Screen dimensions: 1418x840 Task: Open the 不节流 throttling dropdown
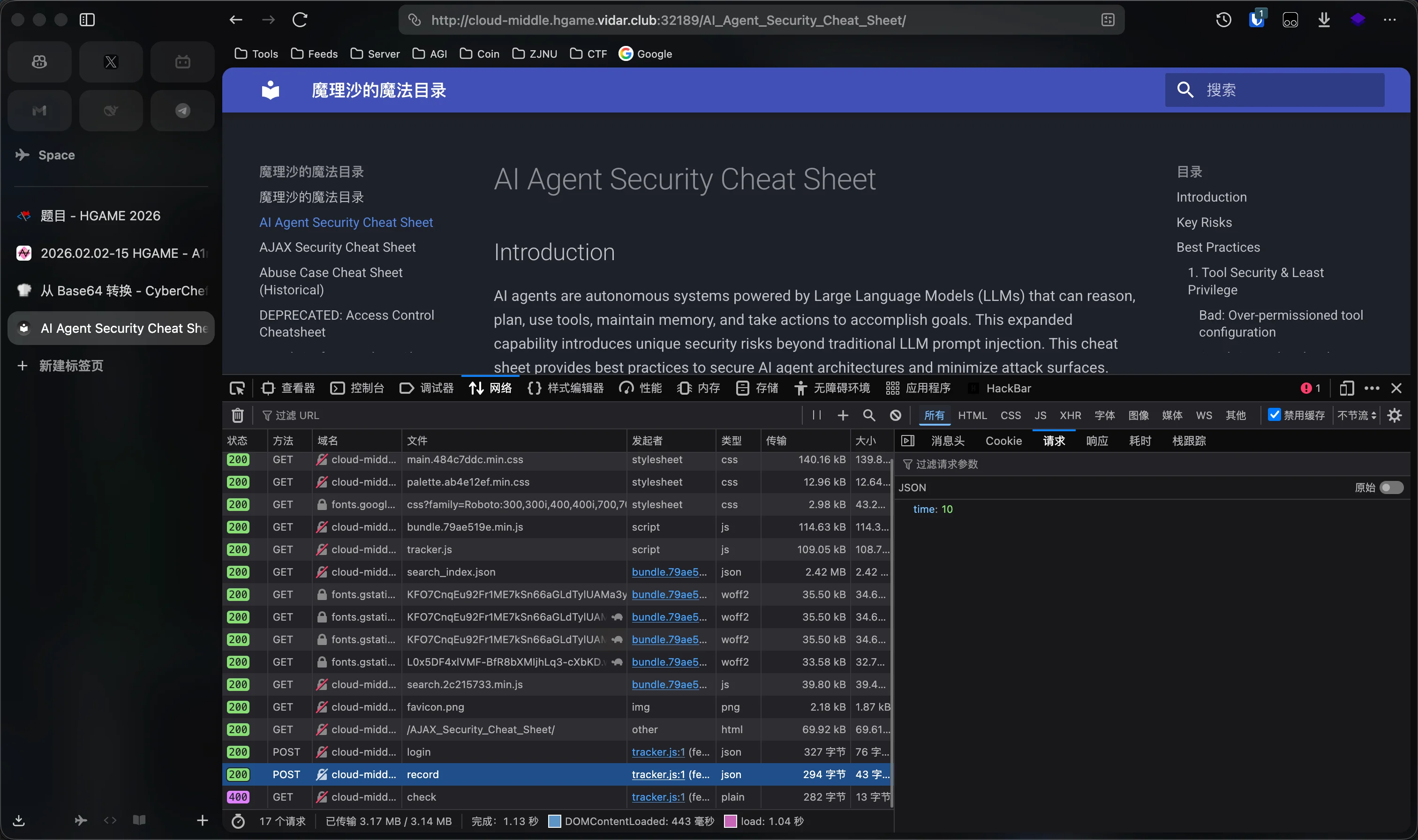(1357, 415)
